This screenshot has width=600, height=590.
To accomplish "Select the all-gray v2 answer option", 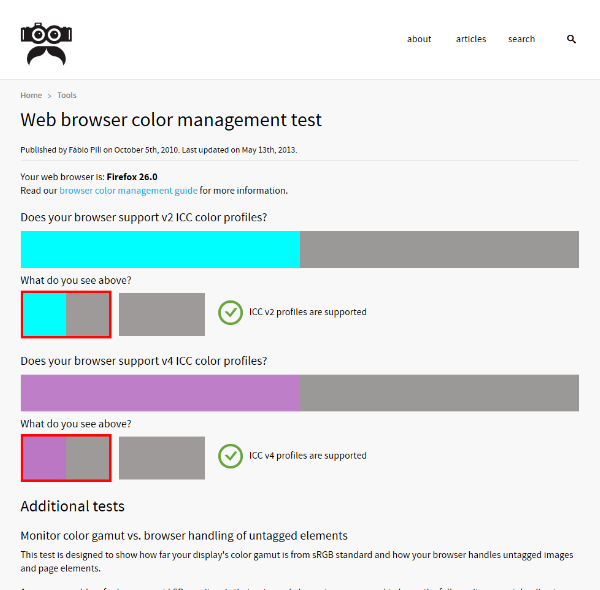I will pos(162,314).
